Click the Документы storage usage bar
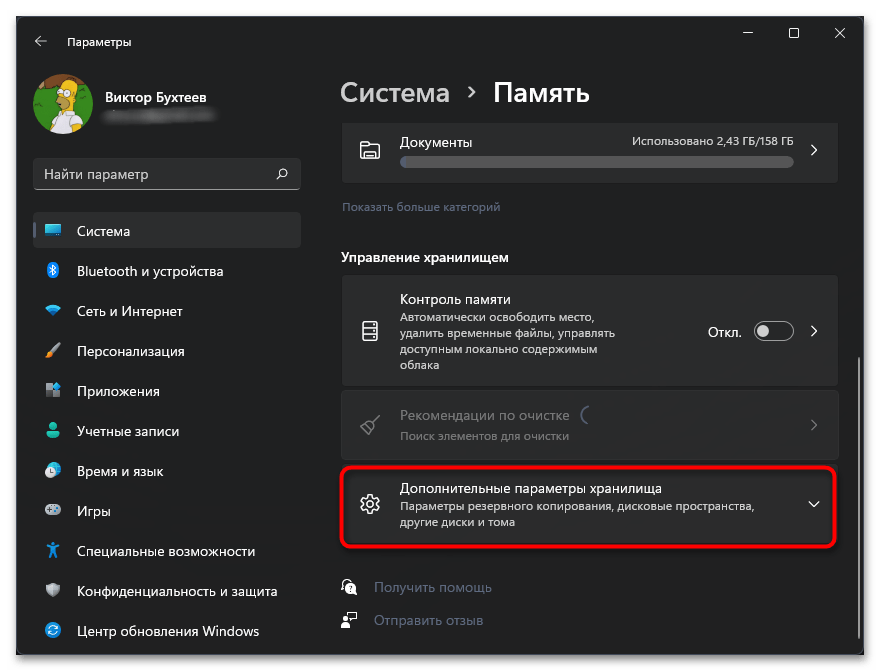 [596, 161]
